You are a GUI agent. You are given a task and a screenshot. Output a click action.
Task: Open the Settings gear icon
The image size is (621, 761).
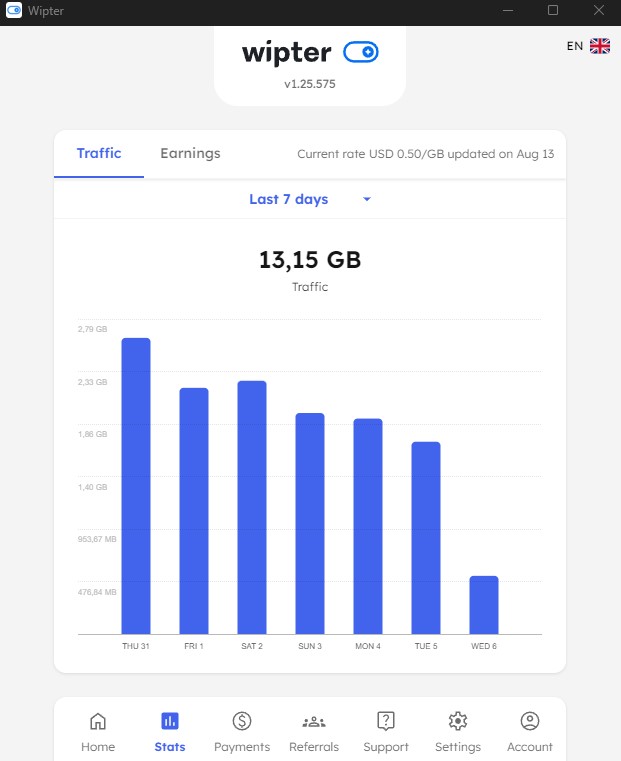[x=458, y=721]
